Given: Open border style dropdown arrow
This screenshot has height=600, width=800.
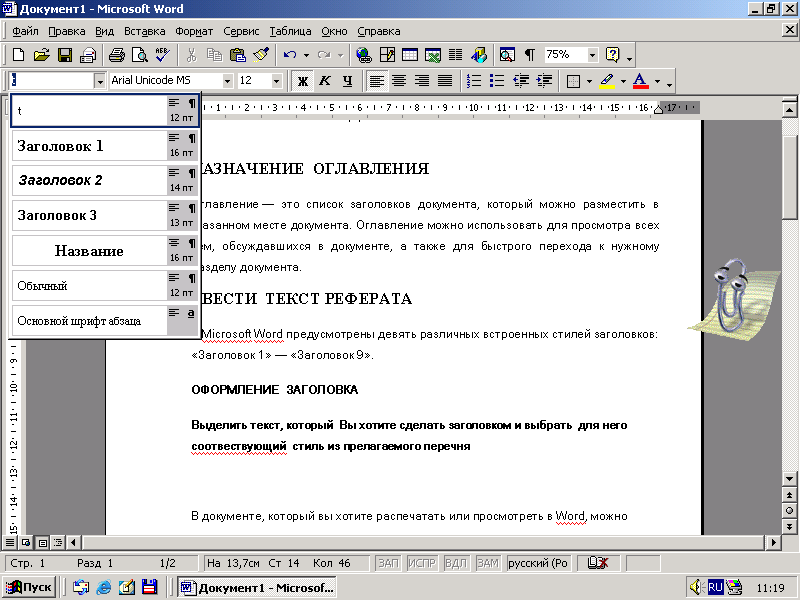Looking at the screenshot, I should (589, 81).
